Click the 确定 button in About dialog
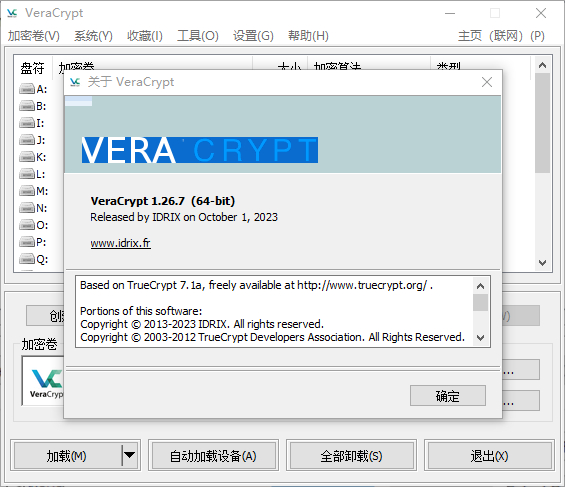The width and height of the screenshot is (565, 487). pos(448,396)
